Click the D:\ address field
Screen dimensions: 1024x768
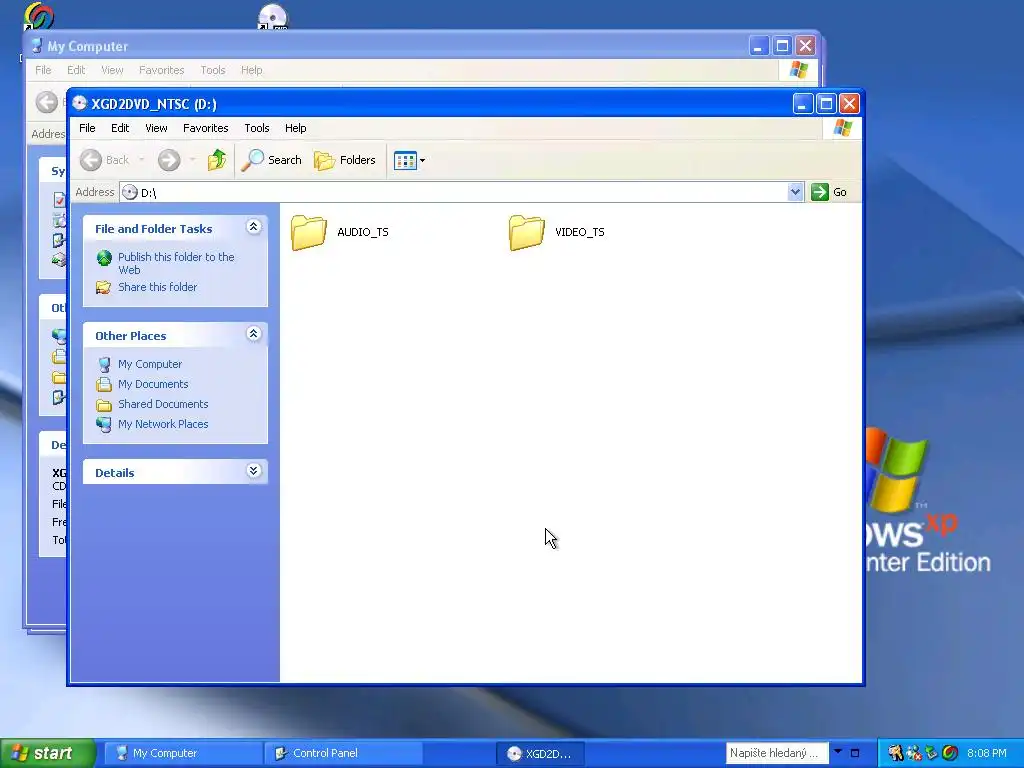pos(454,192)
